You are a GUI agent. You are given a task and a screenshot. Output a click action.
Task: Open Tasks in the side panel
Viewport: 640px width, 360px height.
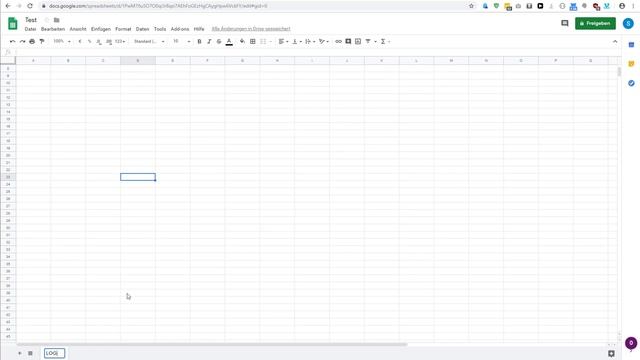[x=631, y=83]
